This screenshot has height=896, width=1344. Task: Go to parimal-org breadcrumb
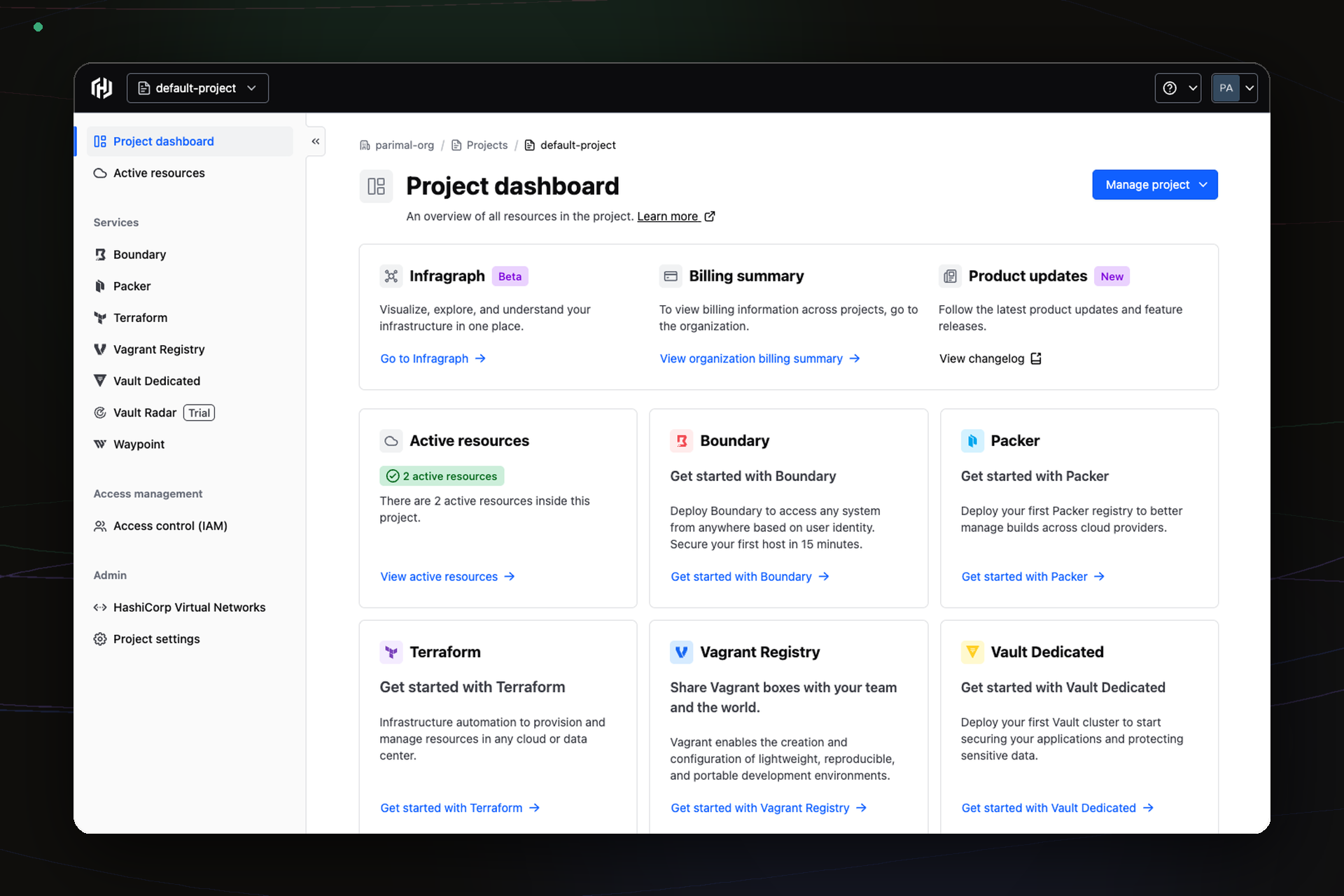tap(397, 145)
